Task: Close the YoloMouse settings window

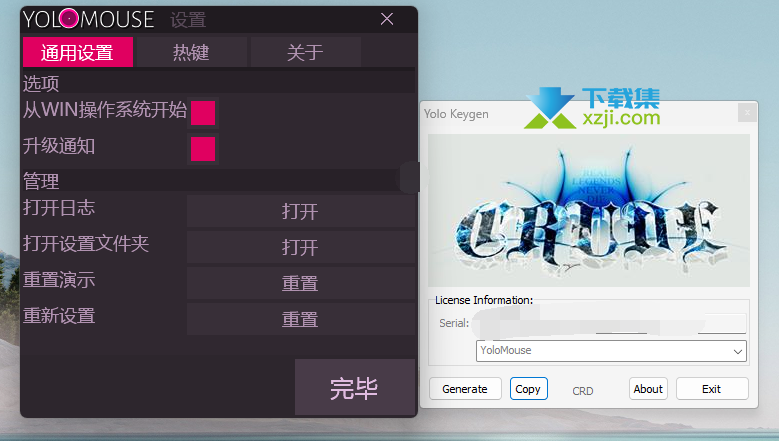Action: pos(387,19)
